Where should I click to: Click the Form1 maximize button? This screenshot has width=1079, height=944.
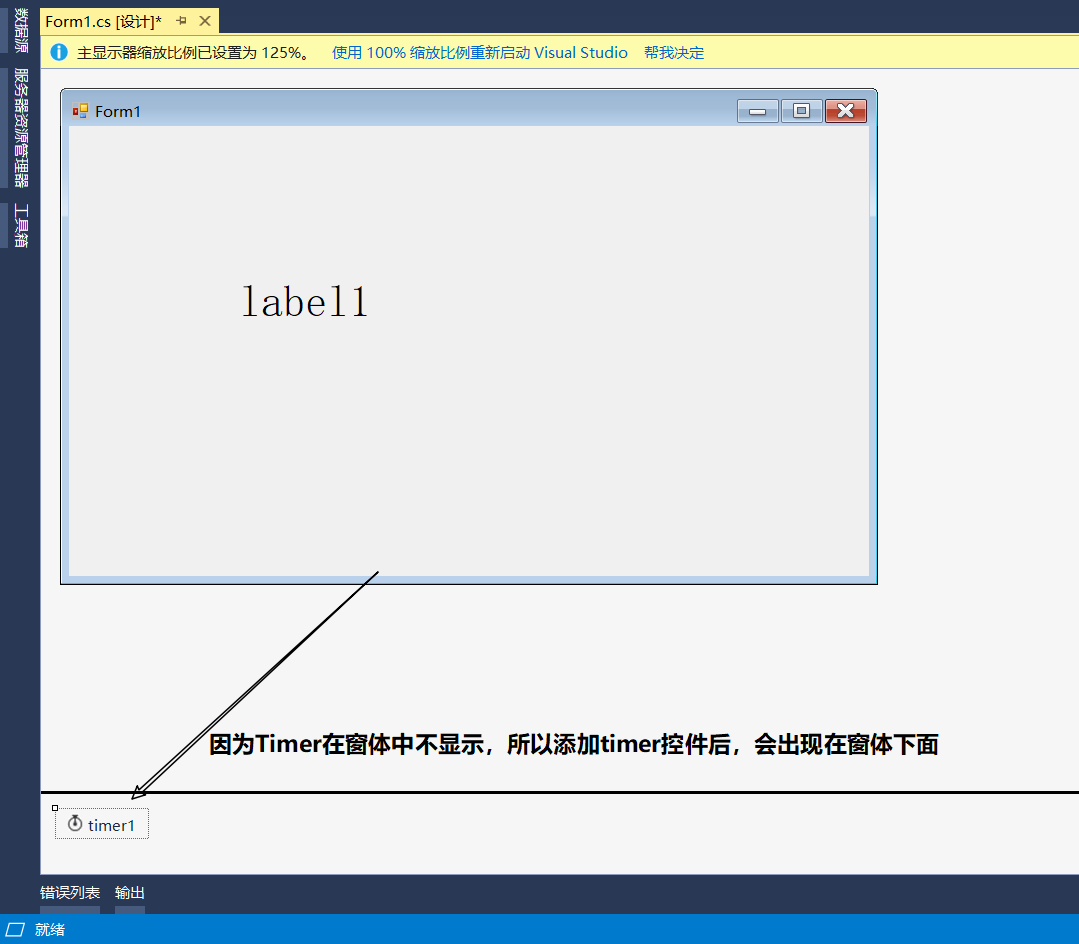(802, 111)
